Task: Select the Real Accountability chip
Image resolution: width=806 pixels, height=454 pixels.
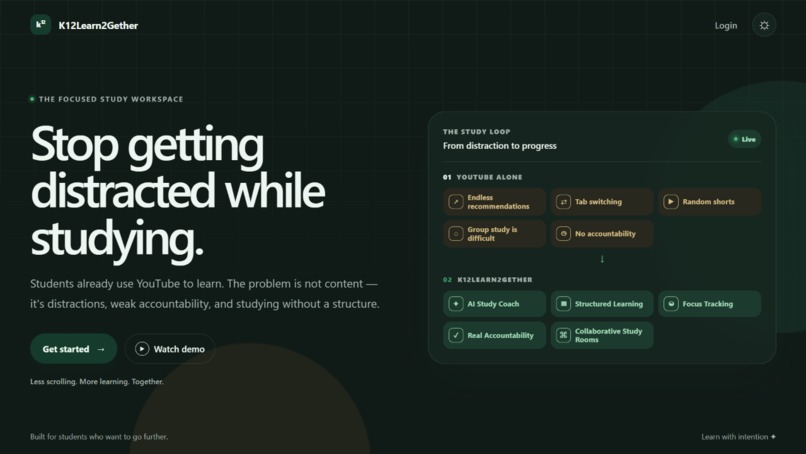Action: pos(494,335)
